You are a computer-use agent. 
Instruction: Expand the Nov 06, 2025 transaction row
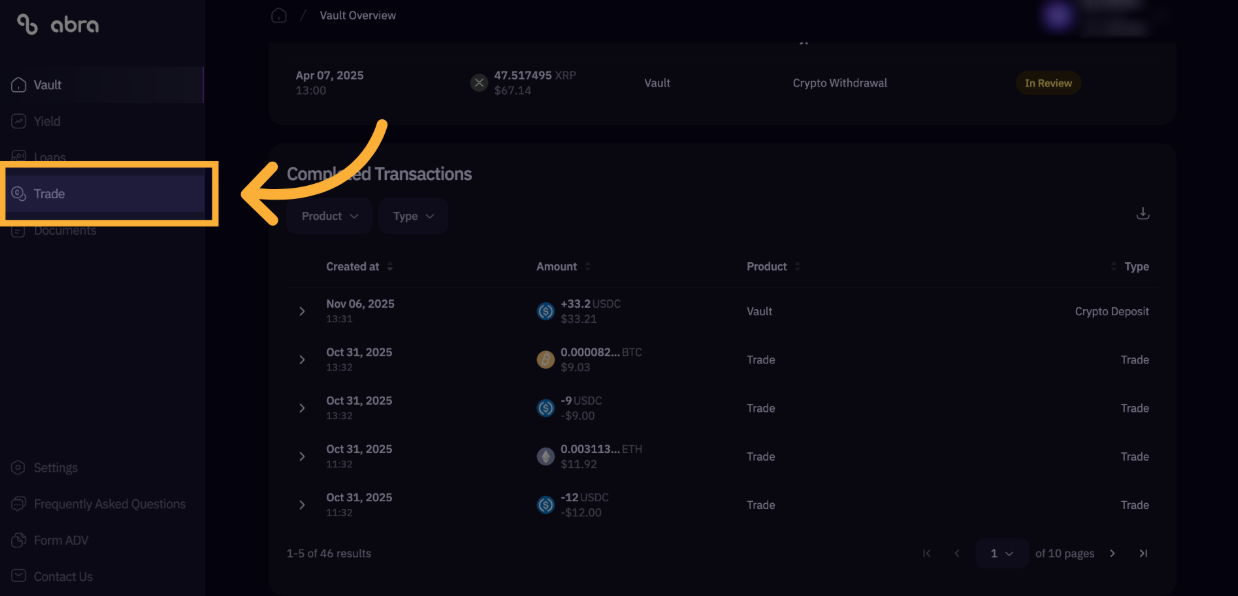coord(302,312)
